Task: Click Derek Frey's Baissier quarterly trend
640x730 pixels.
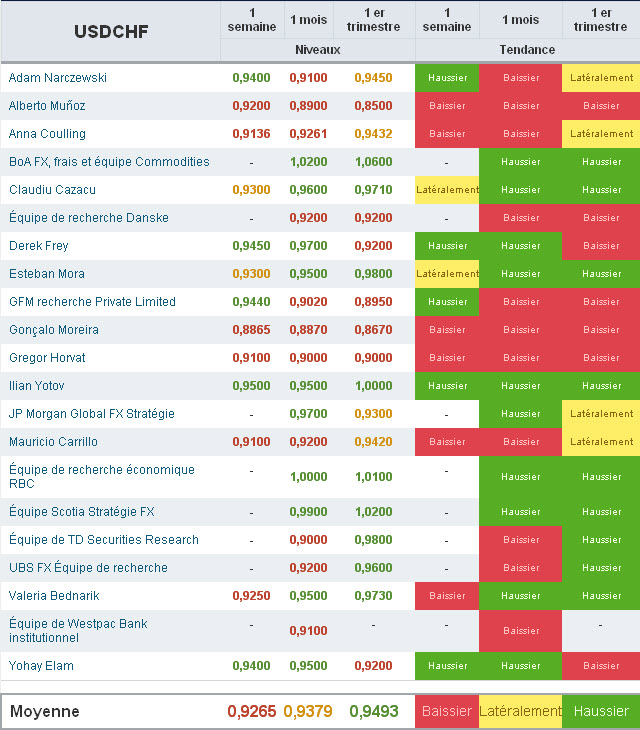Action: [x=601, y=245]
